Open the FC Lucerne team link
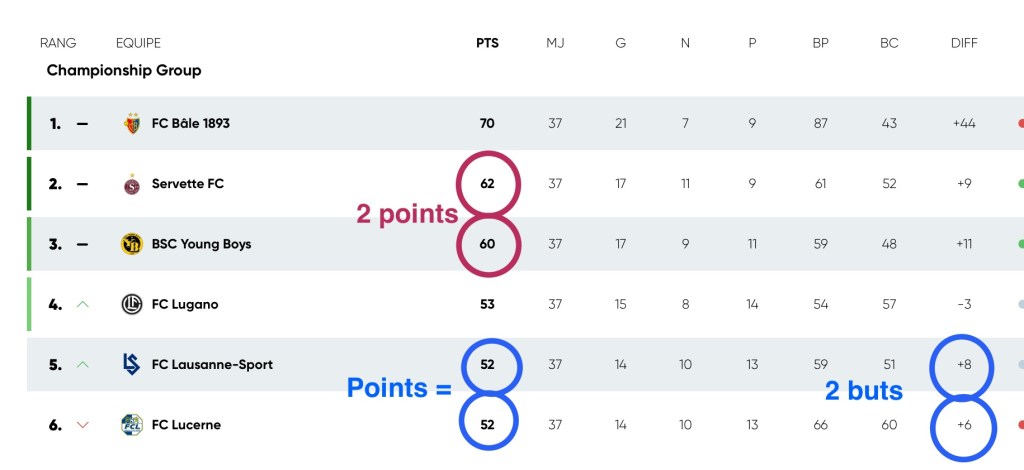 [x=186, y=424]
